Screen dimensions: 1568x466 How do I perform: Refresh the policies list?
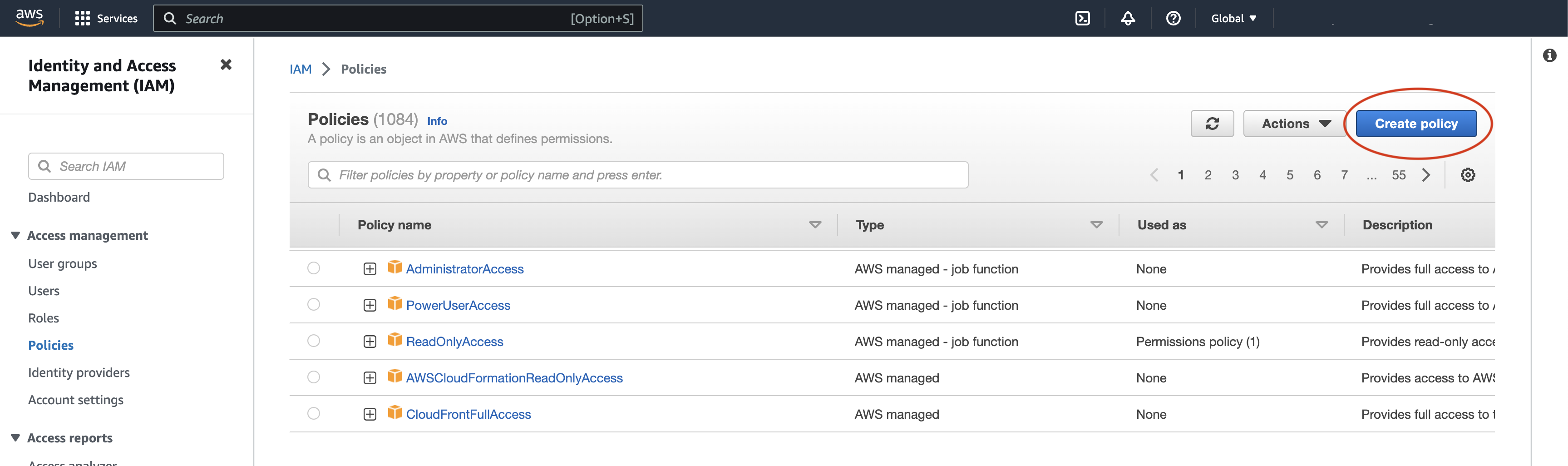(x=1212, y=124)
